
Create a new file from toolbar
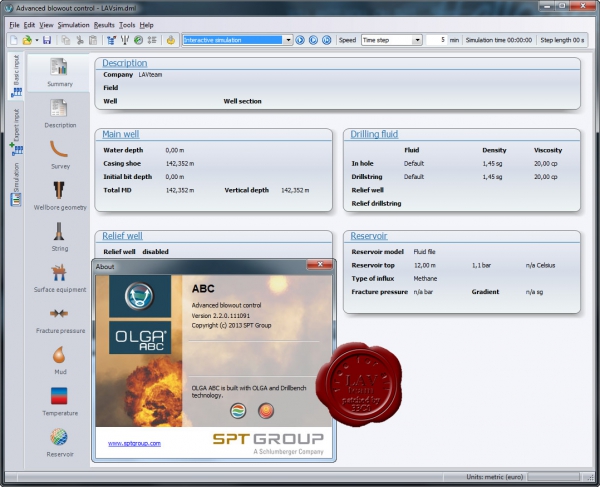[14, 40]
